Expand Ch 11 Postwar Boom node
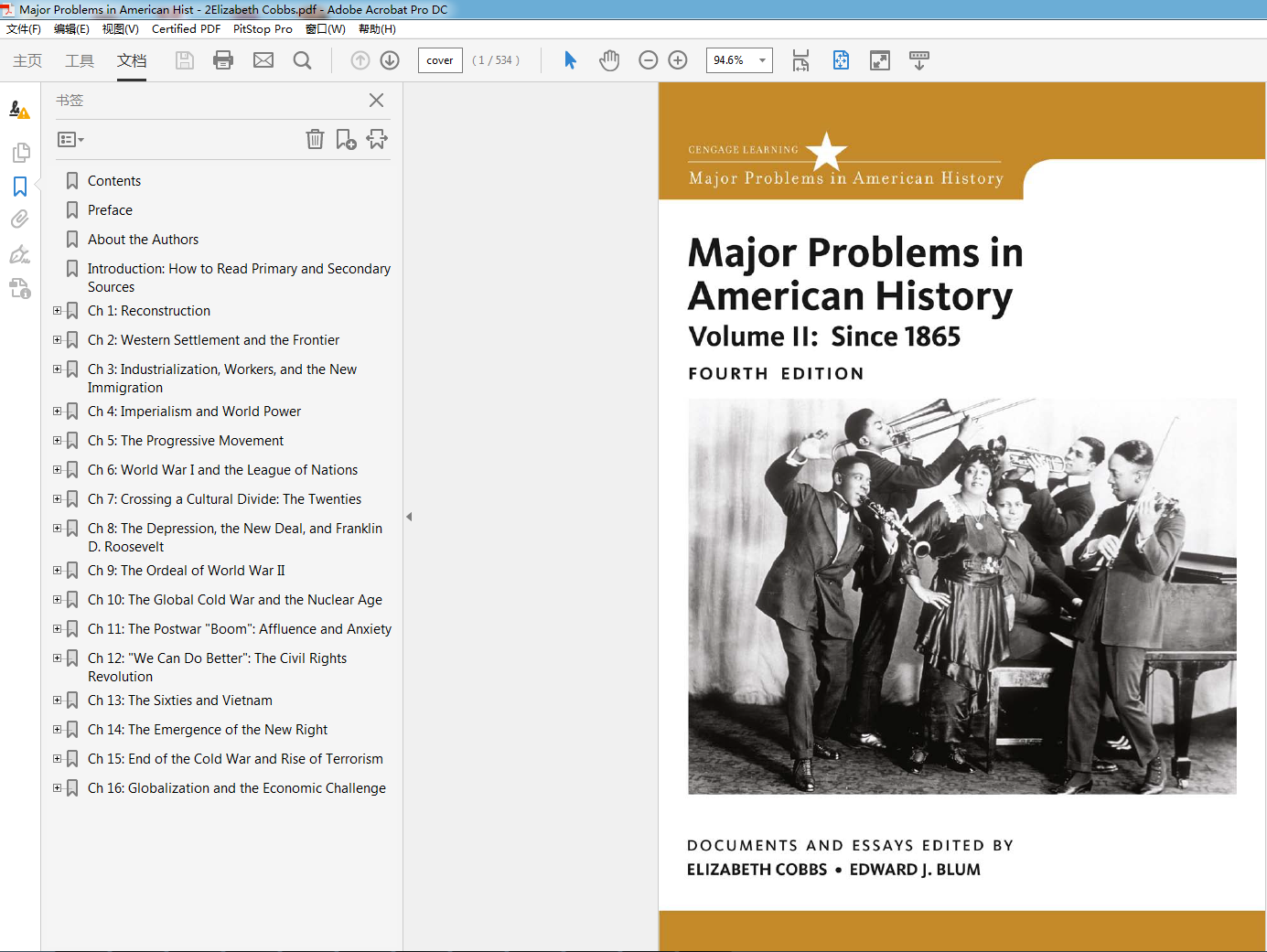This screenshot has width=1267, height=952. coord(58,629)
